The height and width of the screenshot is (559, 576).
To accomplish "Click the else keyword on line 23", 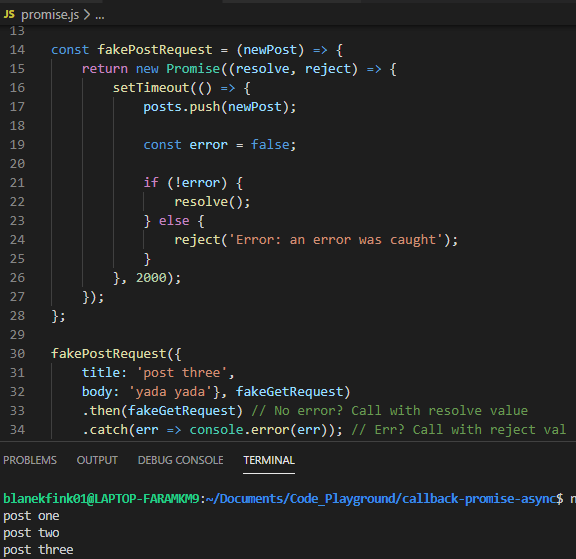I will click(174, 221).
